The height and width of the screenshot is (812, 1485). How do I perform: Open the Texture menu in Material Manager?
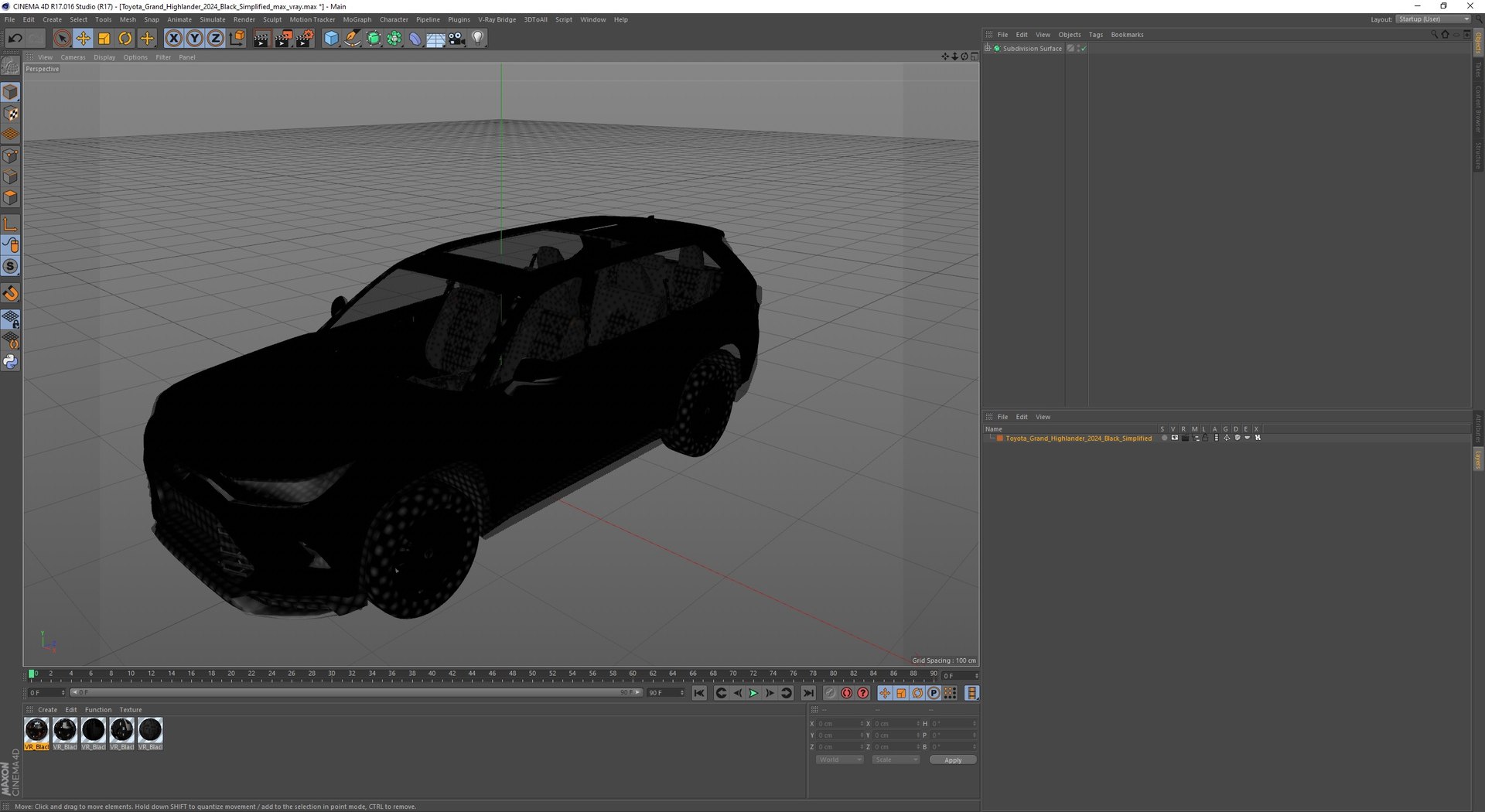pyautogui.click(x=130, y=710)
